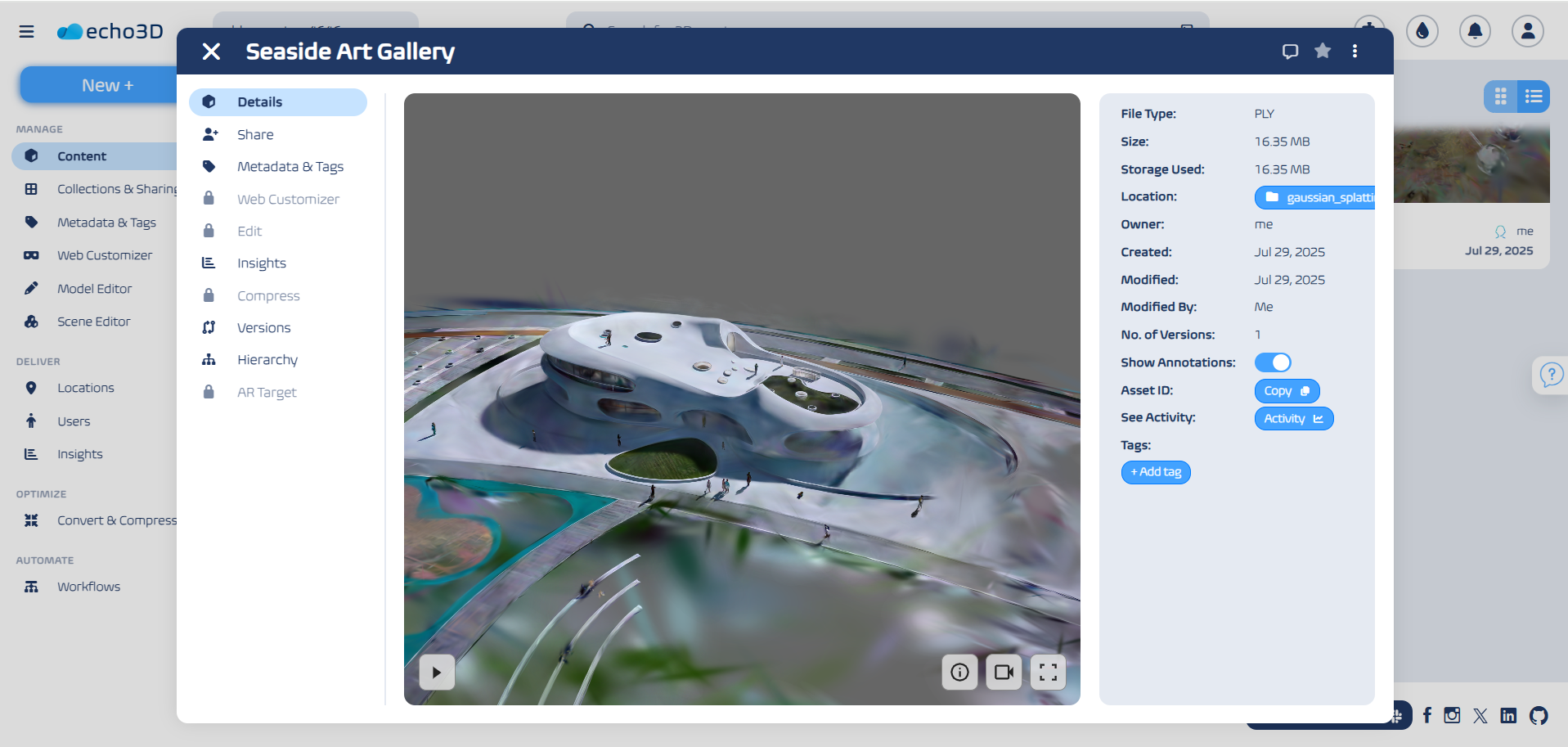Open the hamburger navigation menu
1568x747 pixels.
pos(26,31)
